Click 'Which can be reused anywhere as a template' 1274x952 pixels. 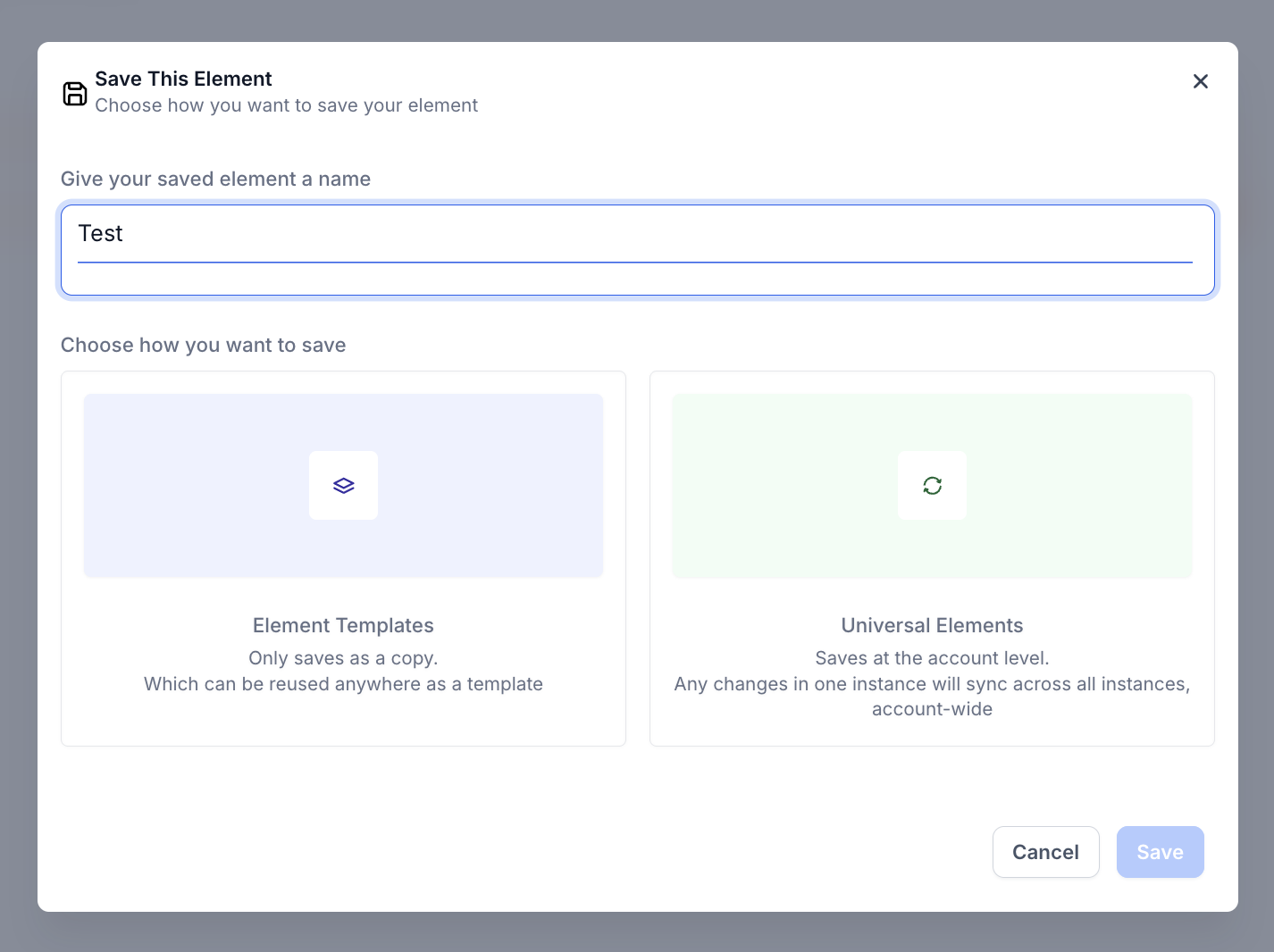[x=343, y=684]
